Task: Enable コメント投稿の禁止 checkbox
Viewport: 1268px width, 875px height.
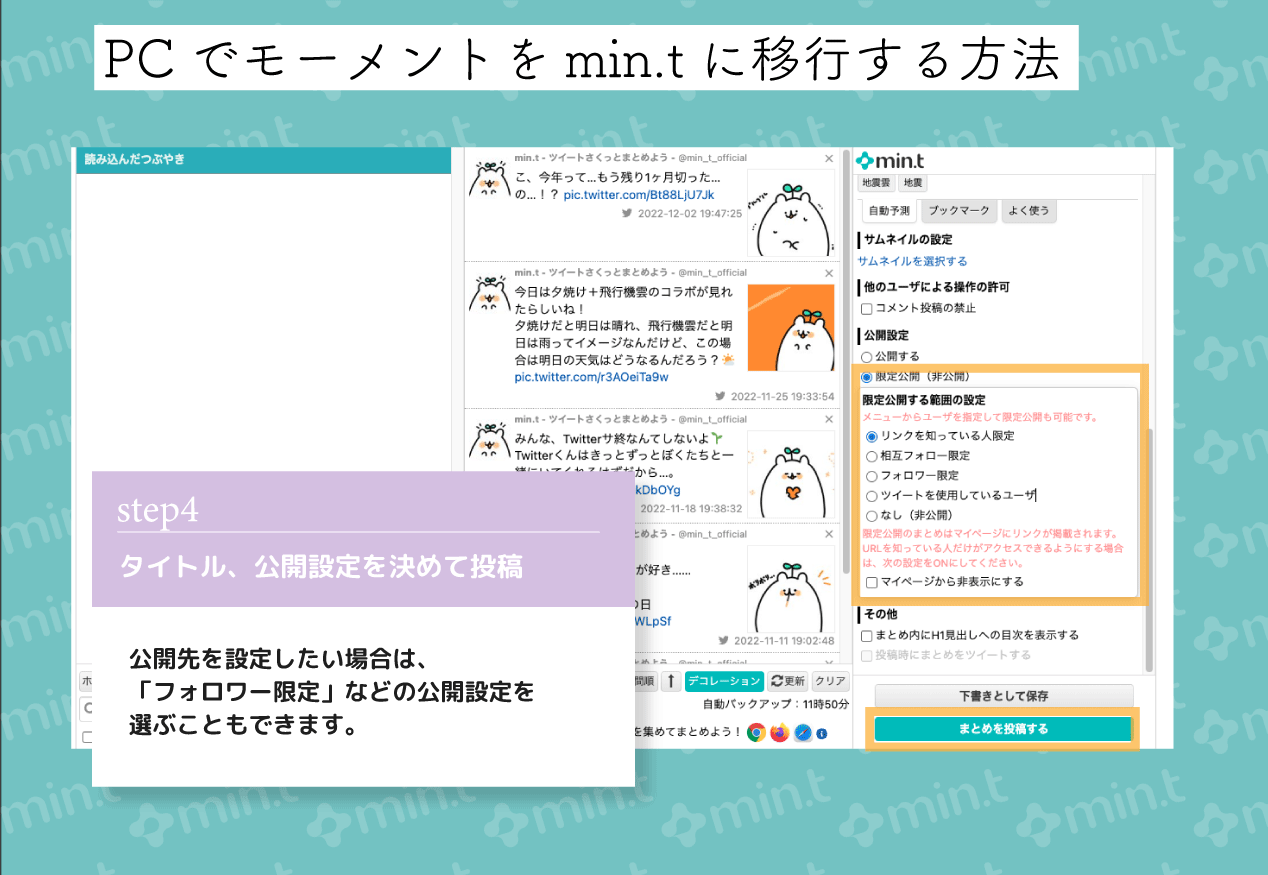Action: (868, 308)
